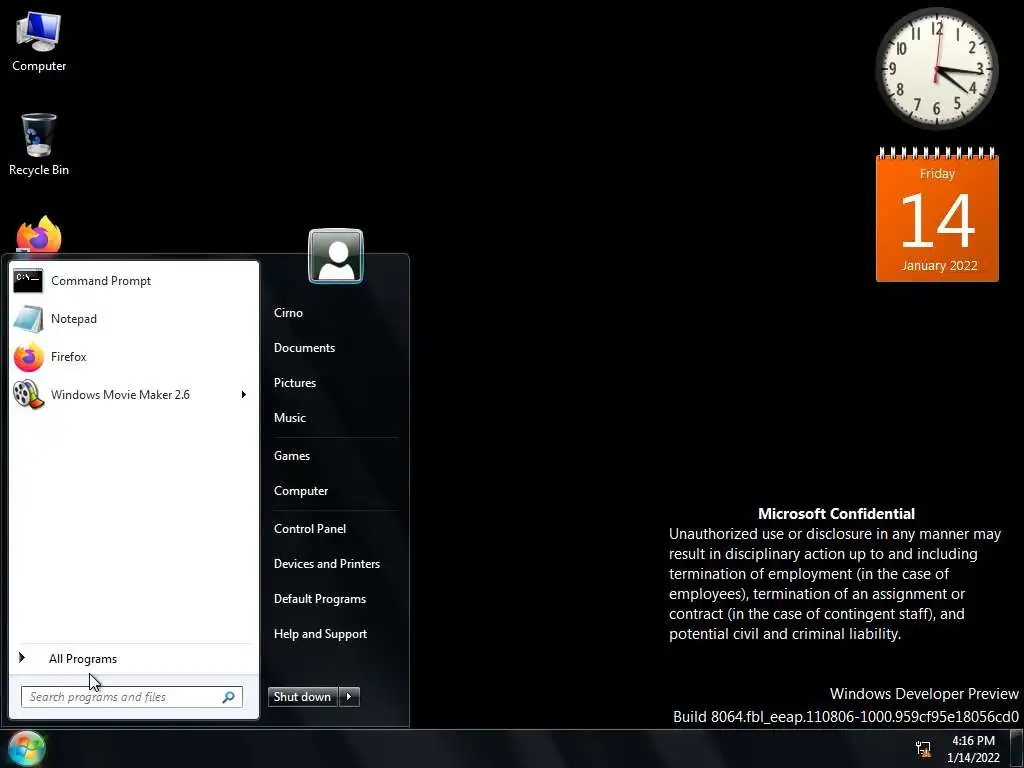Select the Firefox desktop shortcut icon
The height and width of the screenshot is (768, 1024).
[39, 235]
